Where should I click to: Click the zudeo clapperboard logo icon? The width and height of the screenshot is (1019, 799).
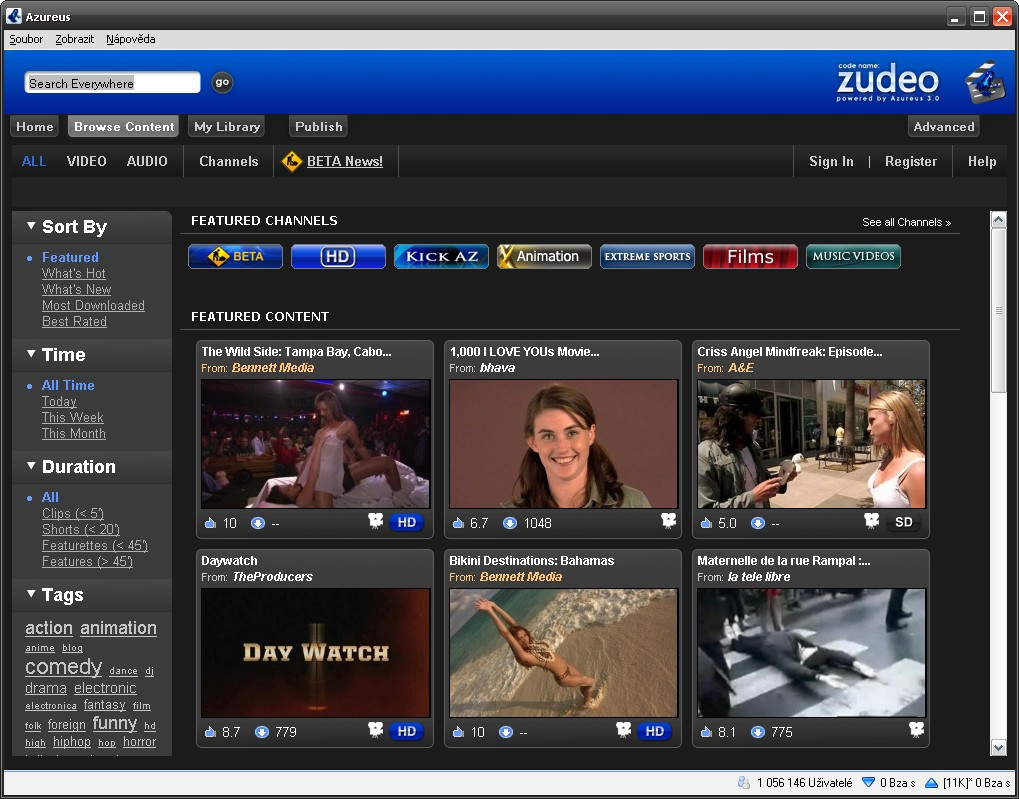[985, 82]
